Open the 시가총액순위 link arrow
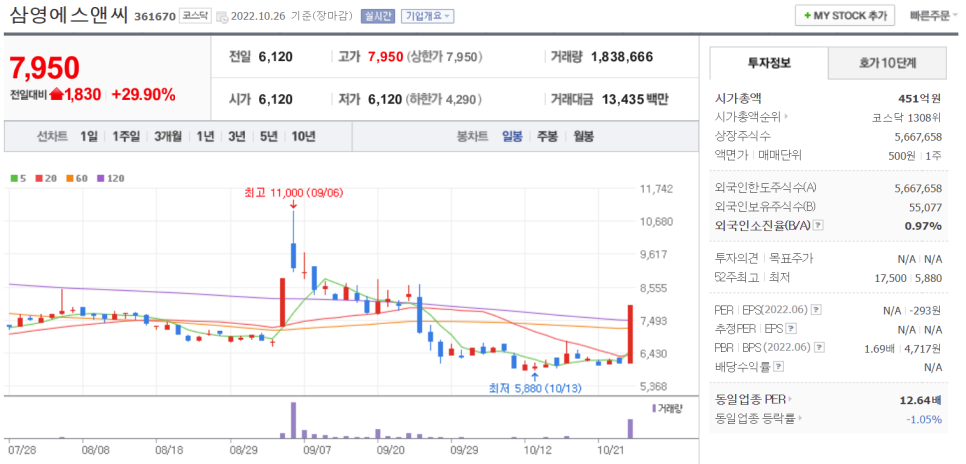966x464 pixels. pos(787,116)
